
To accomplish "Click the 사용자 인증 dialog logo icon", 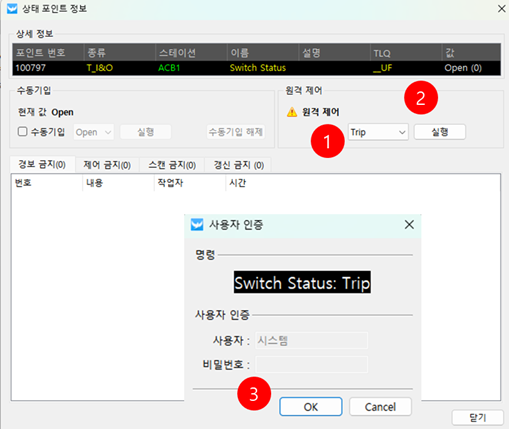I will 197,225.
